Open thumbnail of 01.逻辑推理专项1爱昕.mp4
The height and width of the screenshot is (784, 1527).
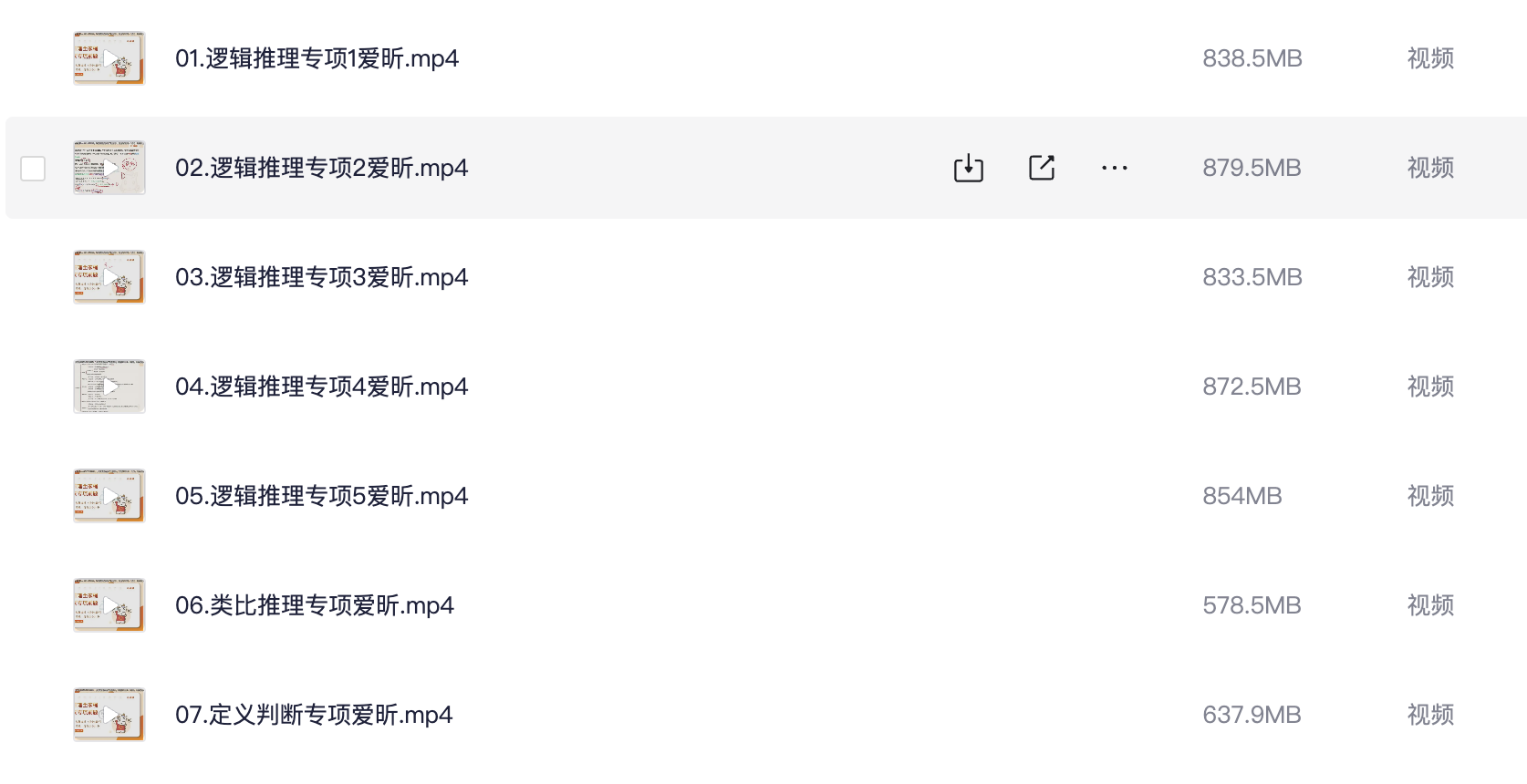(109, 58)
